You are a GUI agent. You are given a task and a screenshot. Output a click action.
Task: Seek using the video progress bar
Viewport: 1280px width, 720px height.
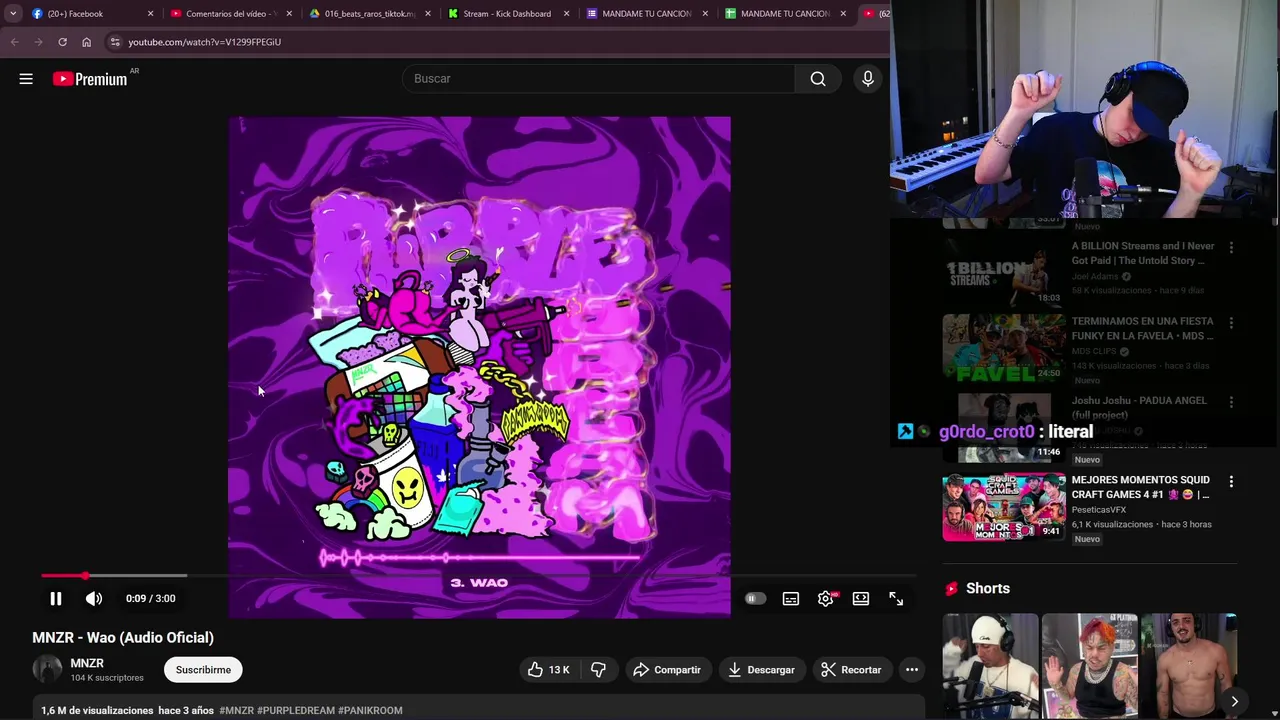tap(478, 576)
